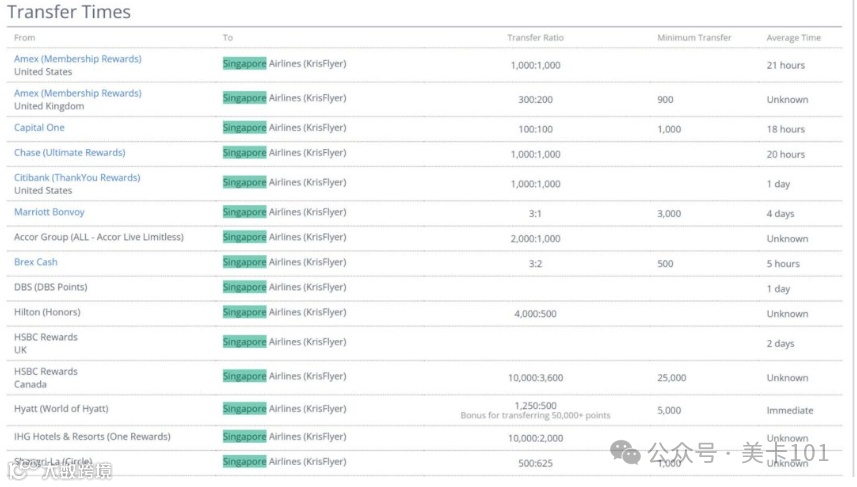Click the Transfer Times heading
This screenshot has height=487, width=857.
(x=69, y=13)
